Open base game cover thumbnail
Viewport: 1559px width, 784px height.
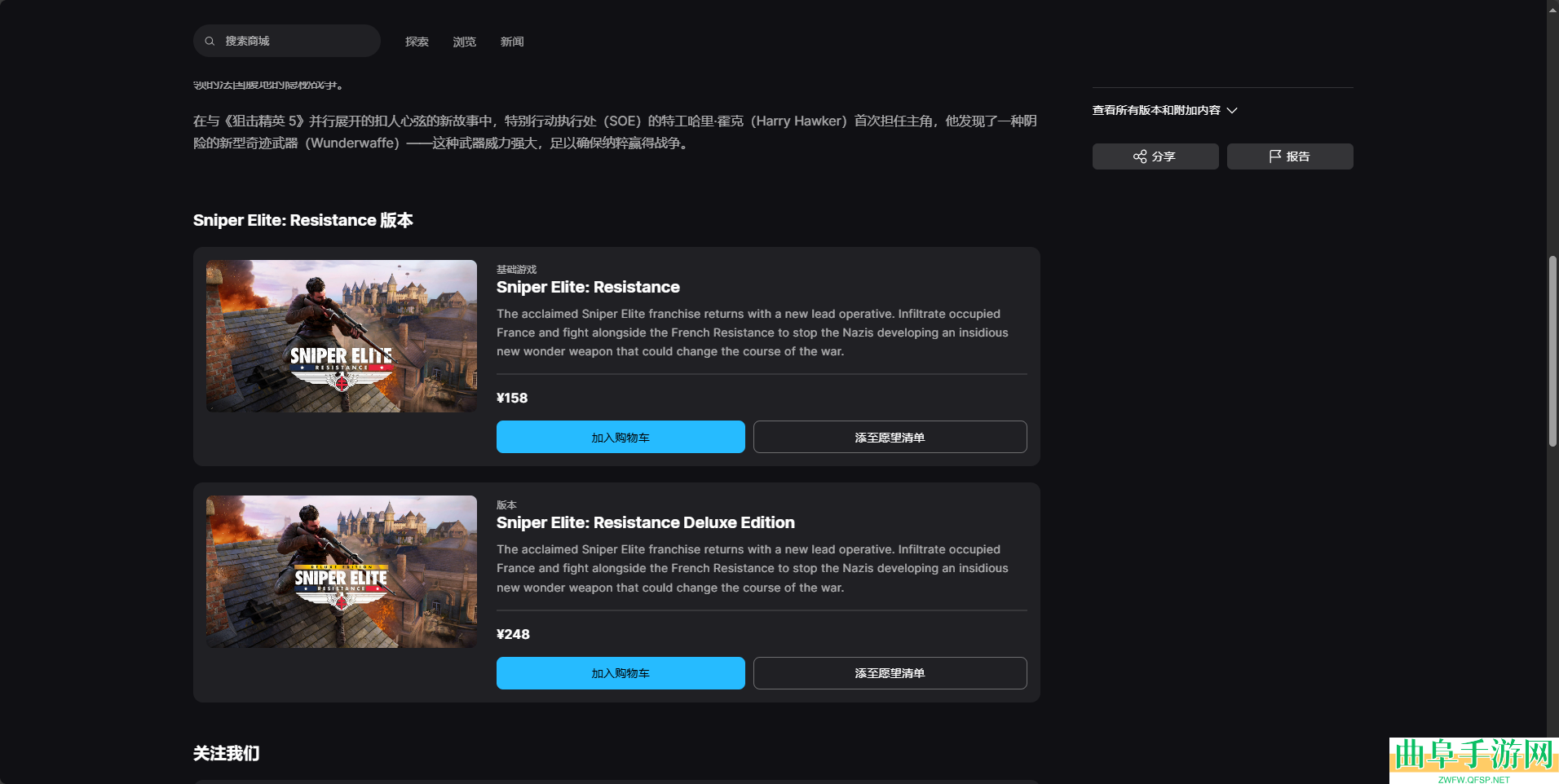point(341,336)
